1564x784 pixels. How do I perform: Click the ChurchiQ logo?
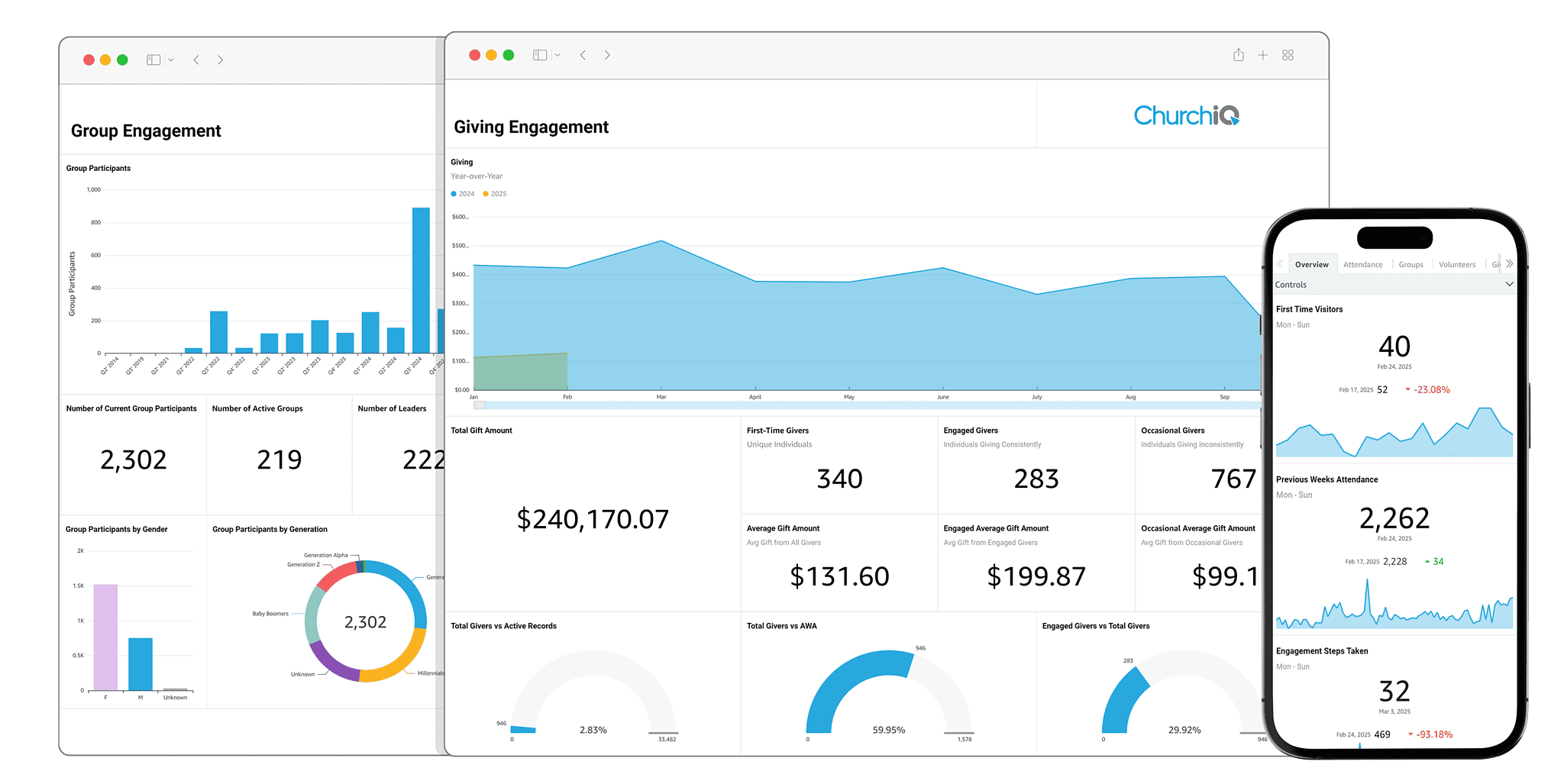click(x=1186, y=115)
